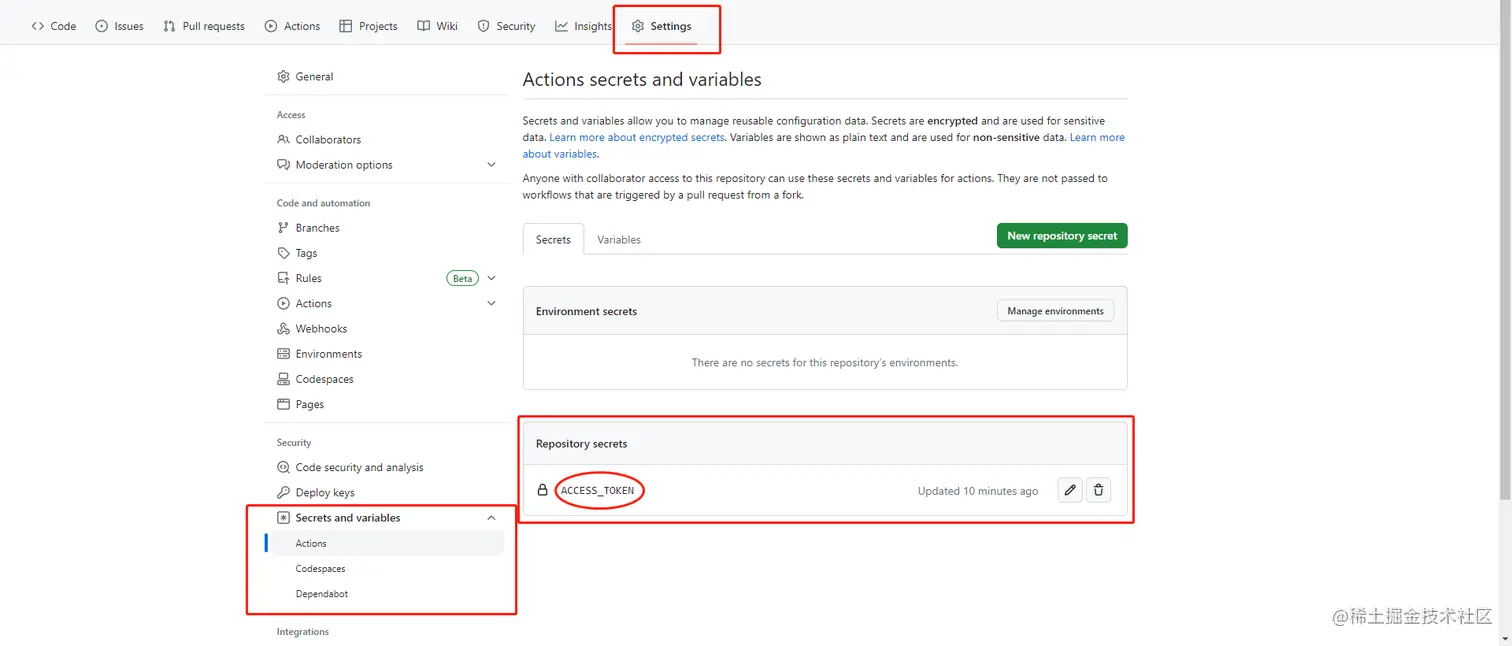
Task: Click the lock icon beside ACCESS_TOKEN
Action: (542, 490)
